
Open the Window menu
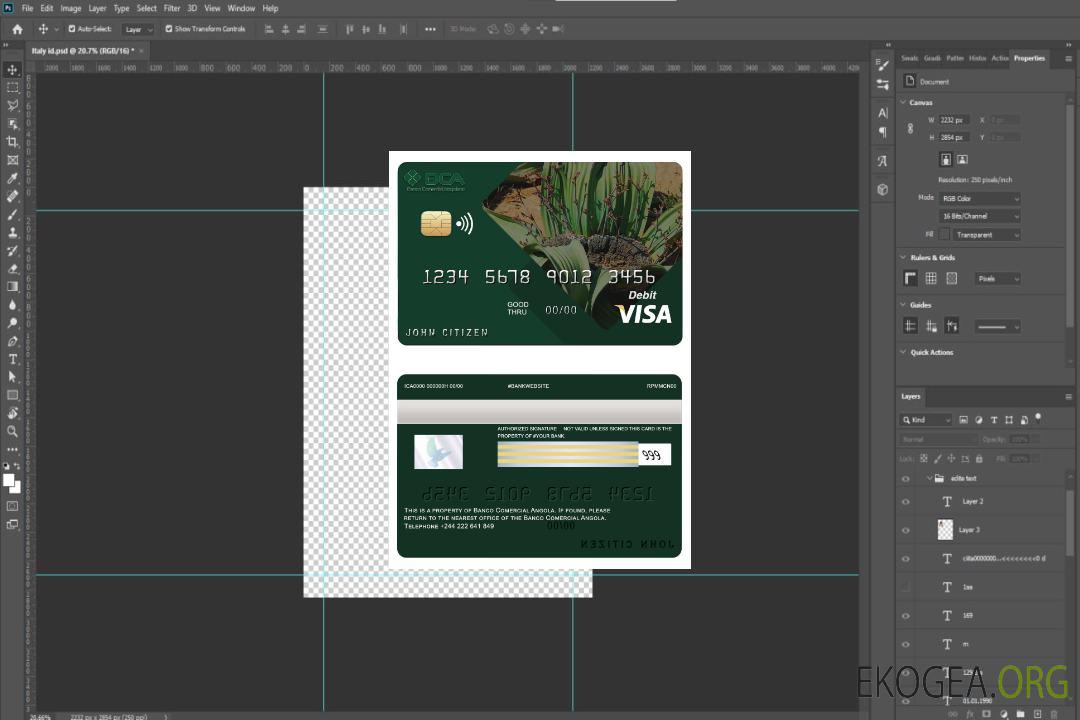click(x=241, y=8)
